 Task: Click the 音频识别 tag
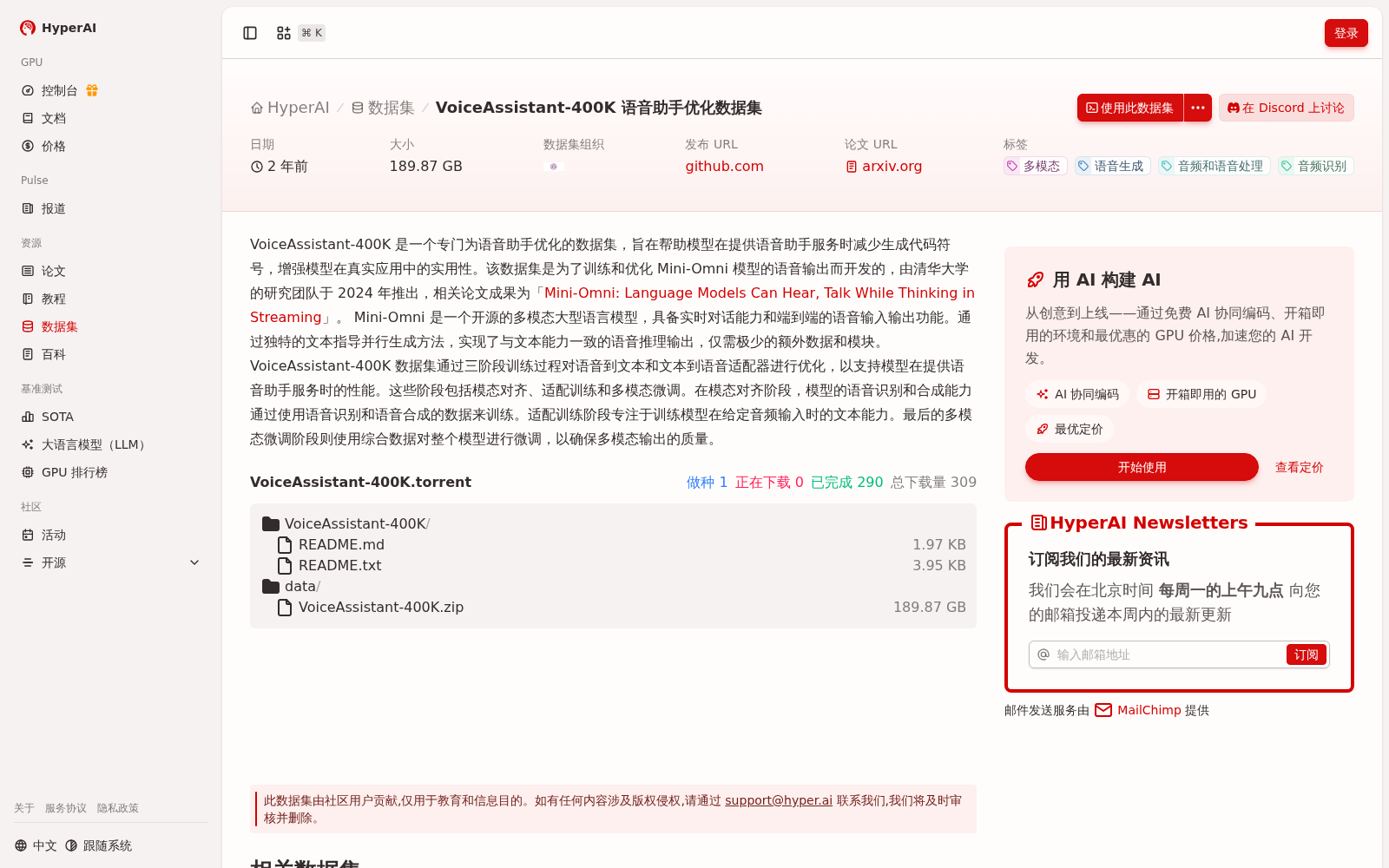(x=1315, y=166)
